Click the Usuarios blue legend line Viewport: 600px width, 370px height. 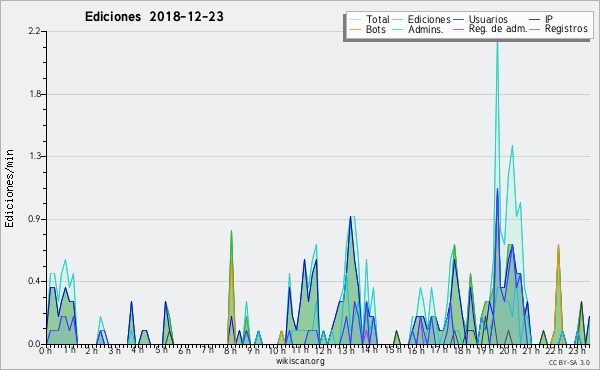coord(458,20)
